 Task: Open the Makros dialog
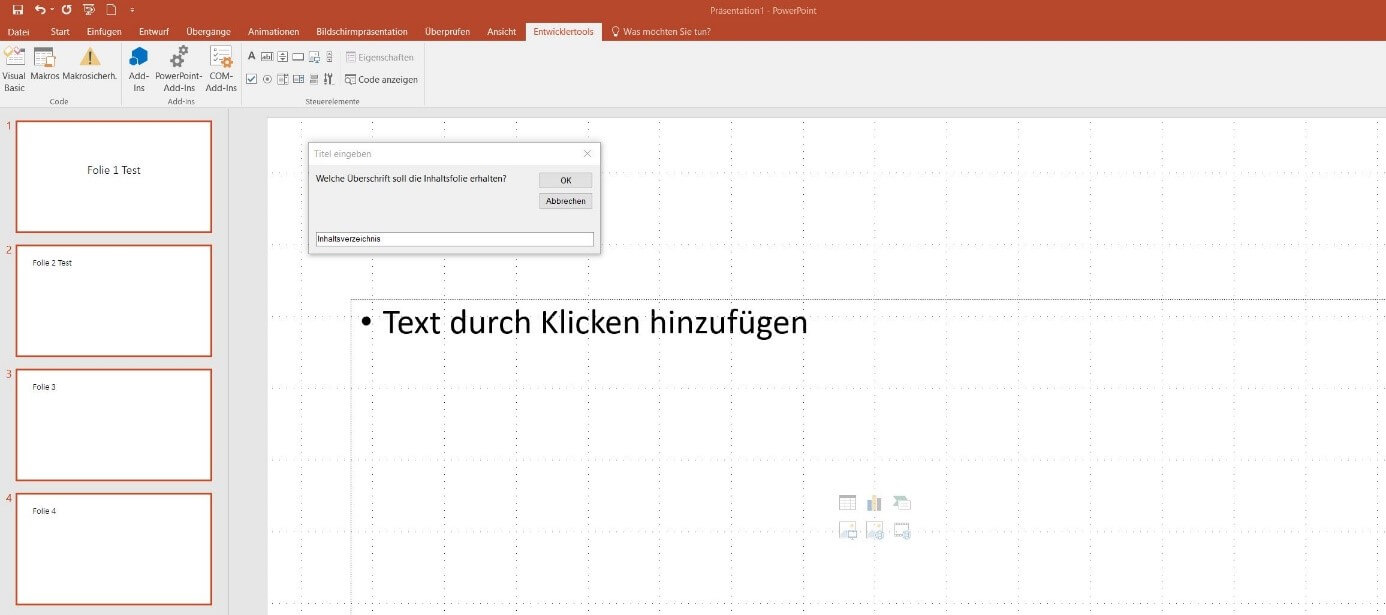pyautogui.click(x=45, y=64)
